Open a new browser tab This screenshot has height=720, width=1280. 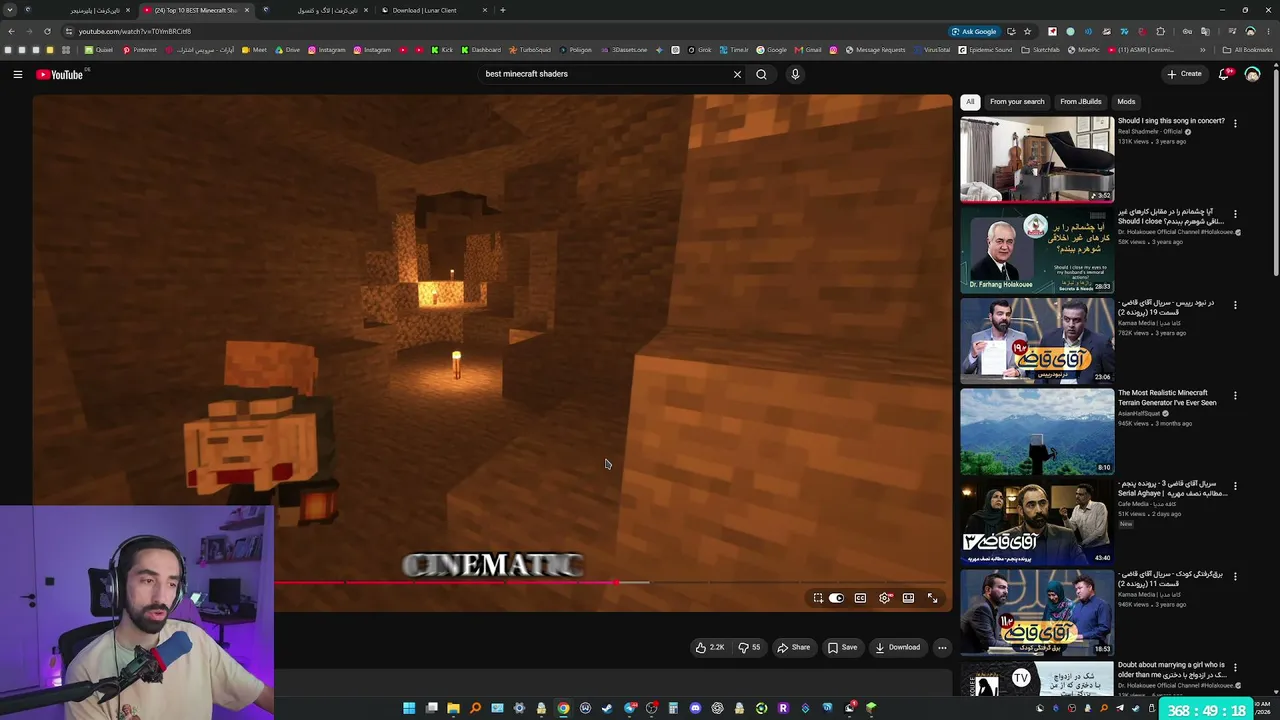click(x=502, y=10)
